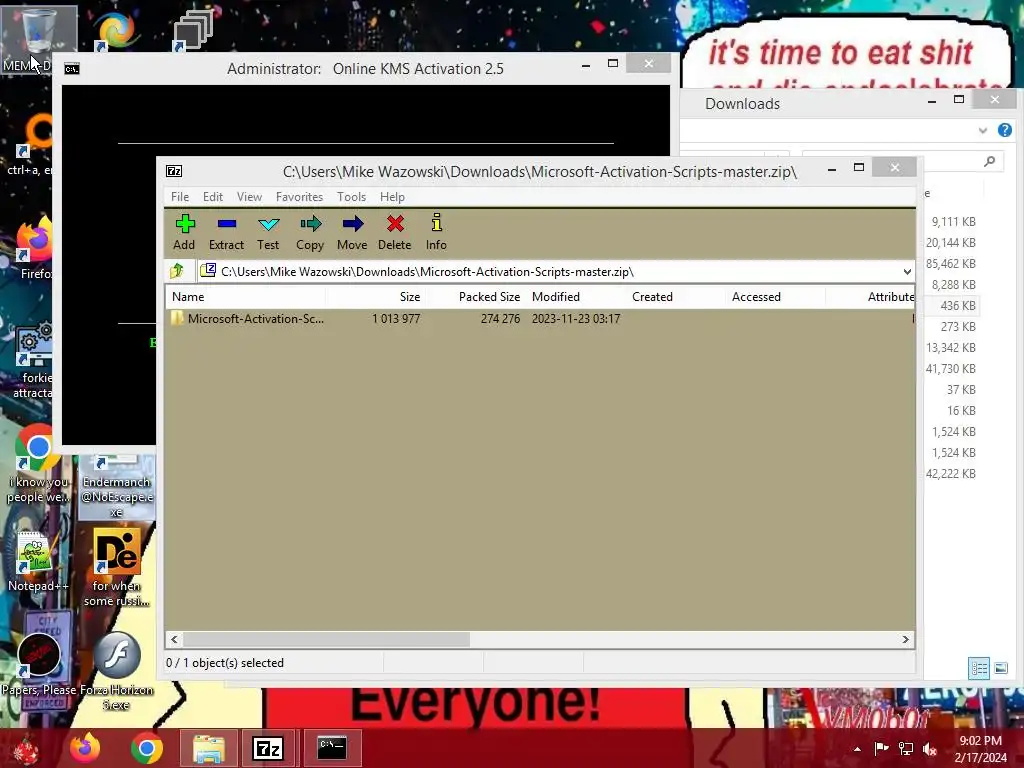Viewport: 1024px width, 768px height.
Task: Switch Downloads to details view
Action: point(978,668)
